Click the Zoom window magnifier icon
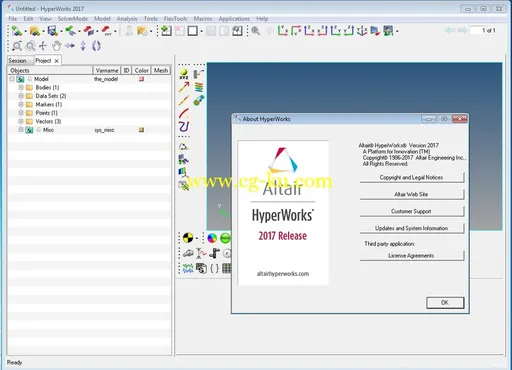The image size is (512, 370). 17,46
